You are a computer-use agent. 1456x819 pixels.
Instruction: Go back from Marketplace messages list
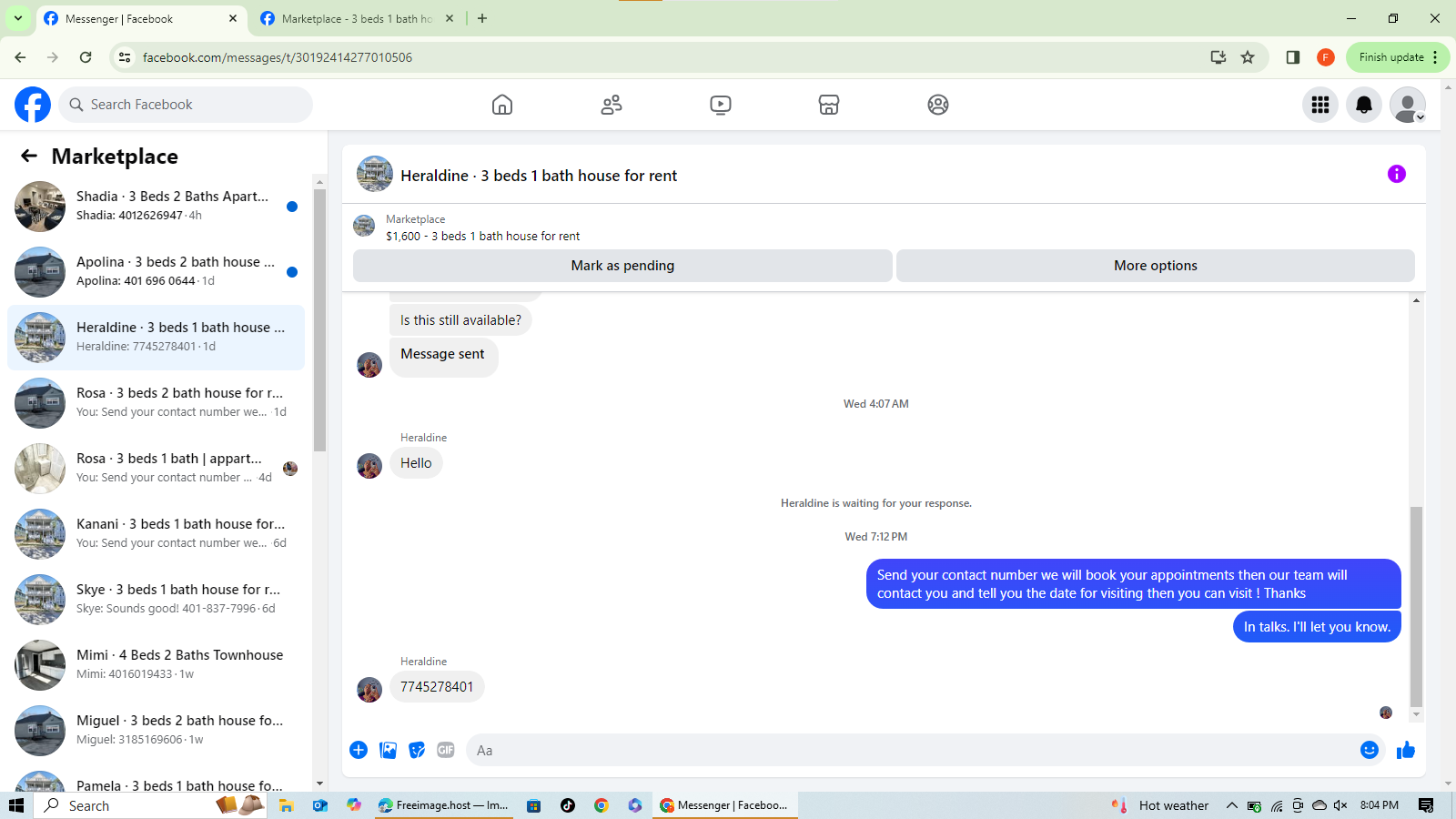pos(29,156)
